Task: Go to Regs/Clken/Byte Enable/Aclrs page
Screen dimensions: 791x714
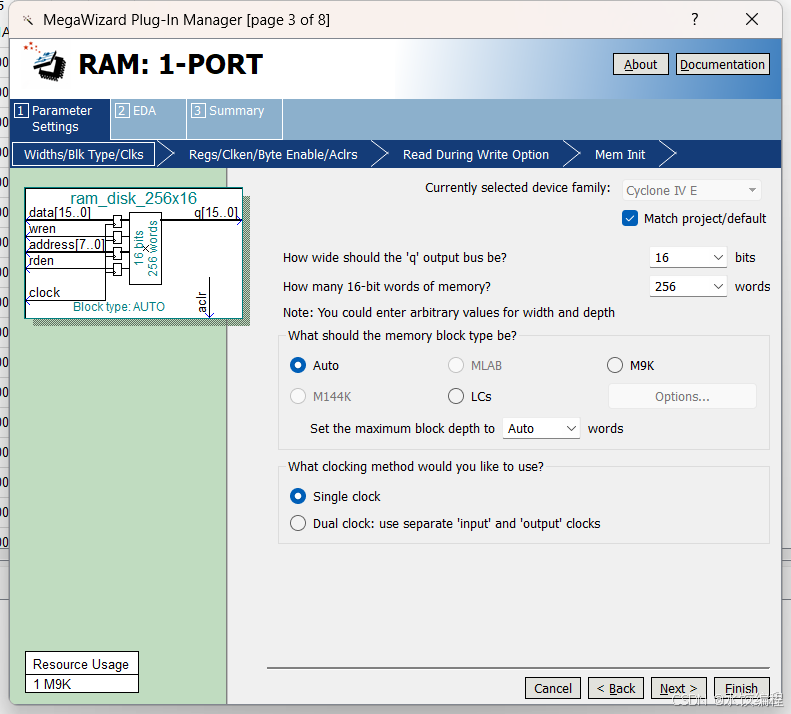Action: 273,154
